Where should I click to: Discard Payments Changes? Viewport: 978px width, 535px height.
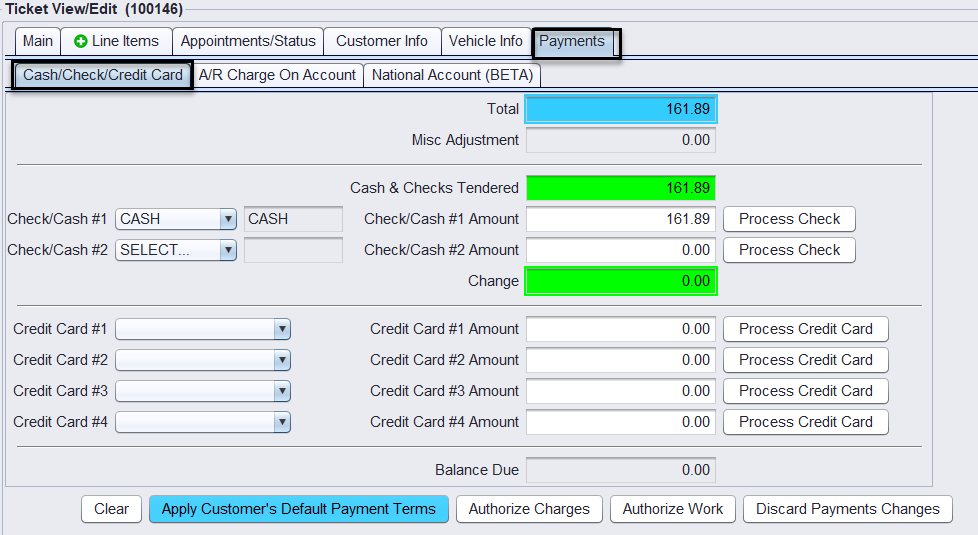click(x=847, y=509)
